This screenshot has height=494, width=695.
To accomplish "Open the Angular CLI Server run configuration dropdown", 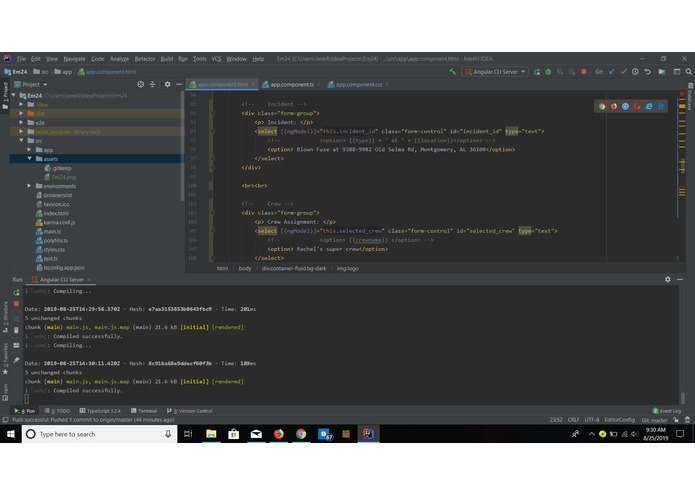I will [495, 72].
